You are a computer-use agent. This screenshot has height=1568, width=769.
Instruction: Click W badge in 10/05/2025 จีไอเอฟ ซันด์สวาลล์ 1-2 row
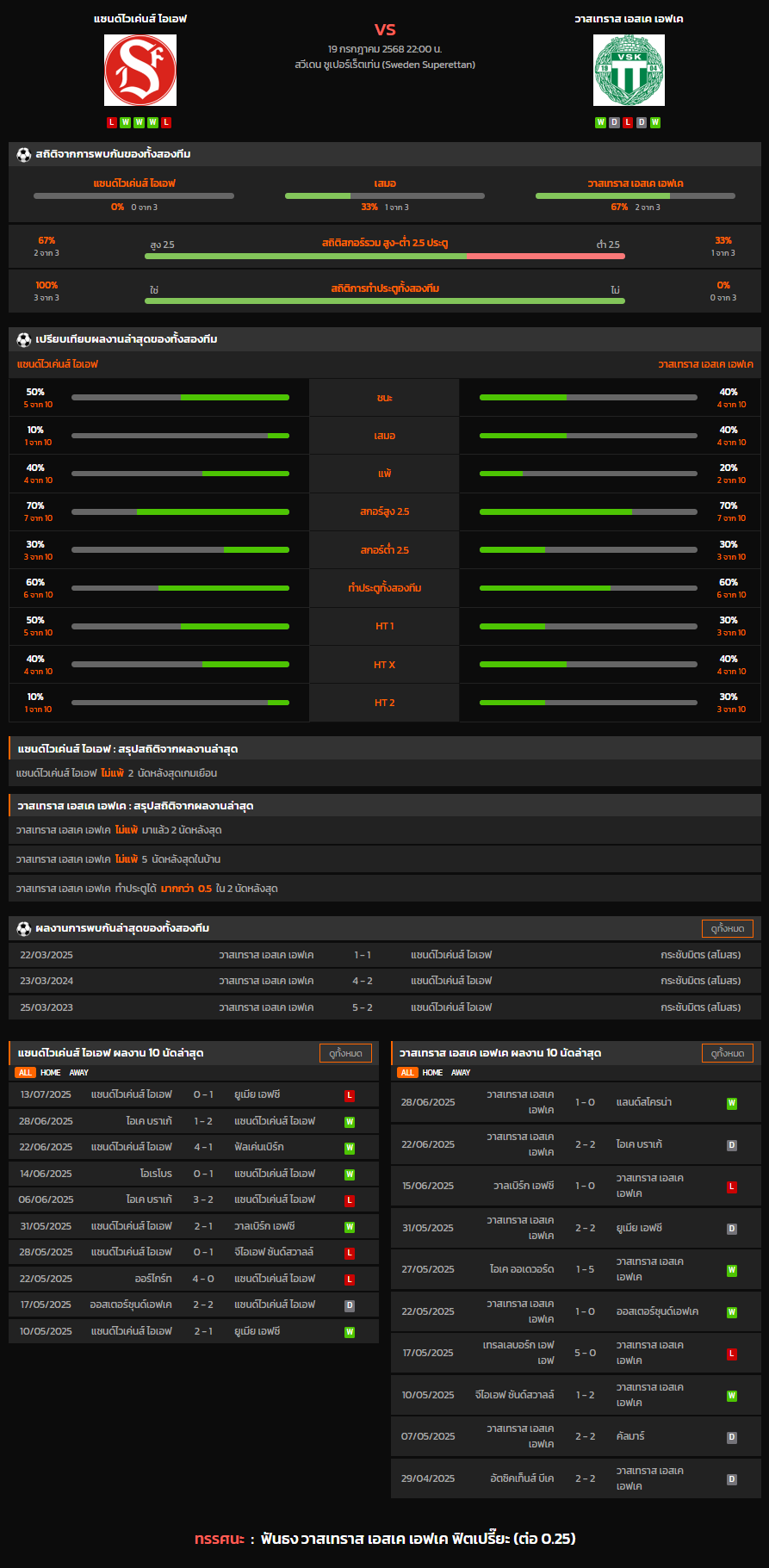point(732,1396)
